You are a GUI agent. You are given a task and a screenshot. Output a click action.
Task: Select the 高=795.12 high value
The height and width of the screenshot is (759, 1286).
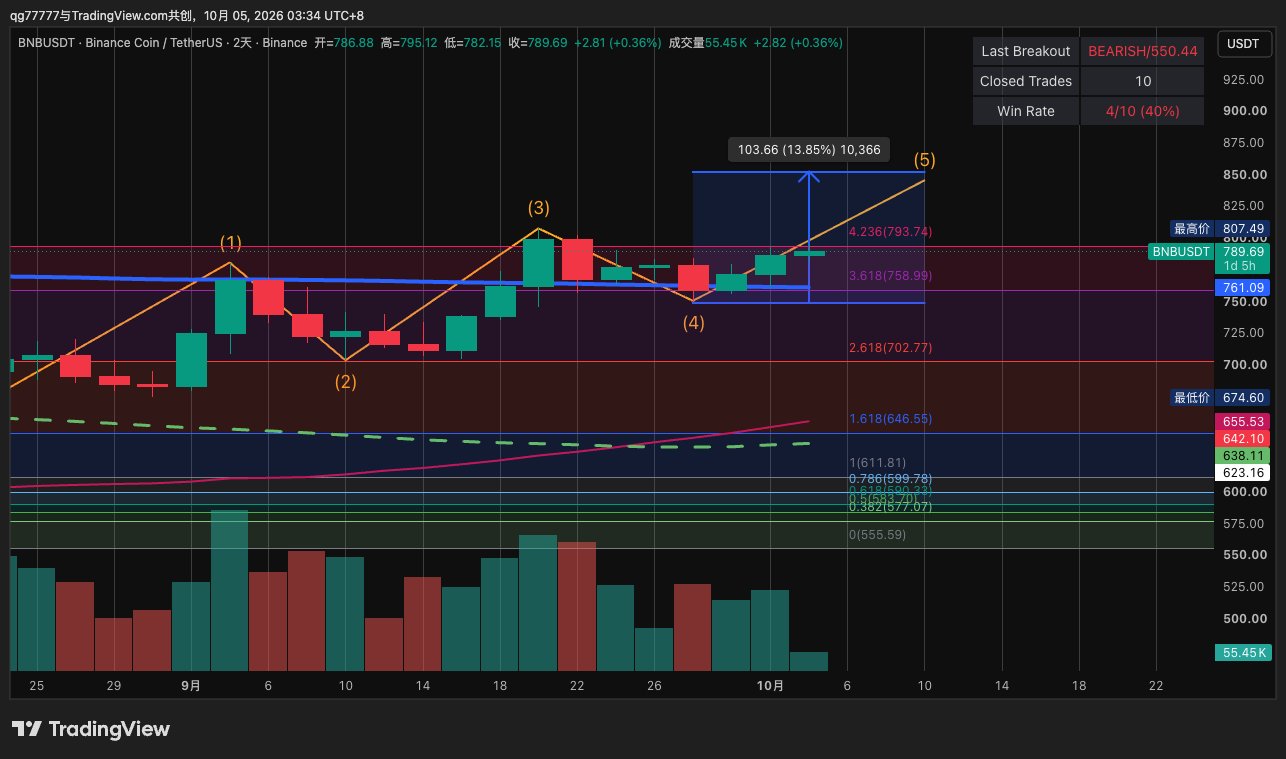coord(409,43)
